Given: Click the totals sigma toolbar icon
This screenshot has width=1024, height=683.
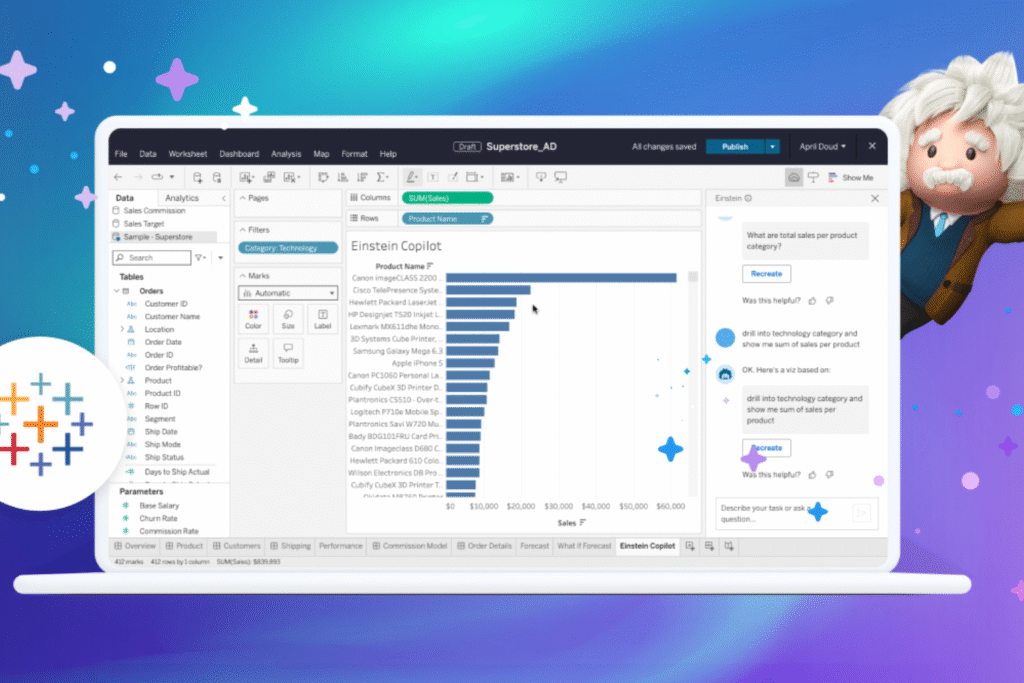Looking at the screenshot, I should click(x=381, y=177).
